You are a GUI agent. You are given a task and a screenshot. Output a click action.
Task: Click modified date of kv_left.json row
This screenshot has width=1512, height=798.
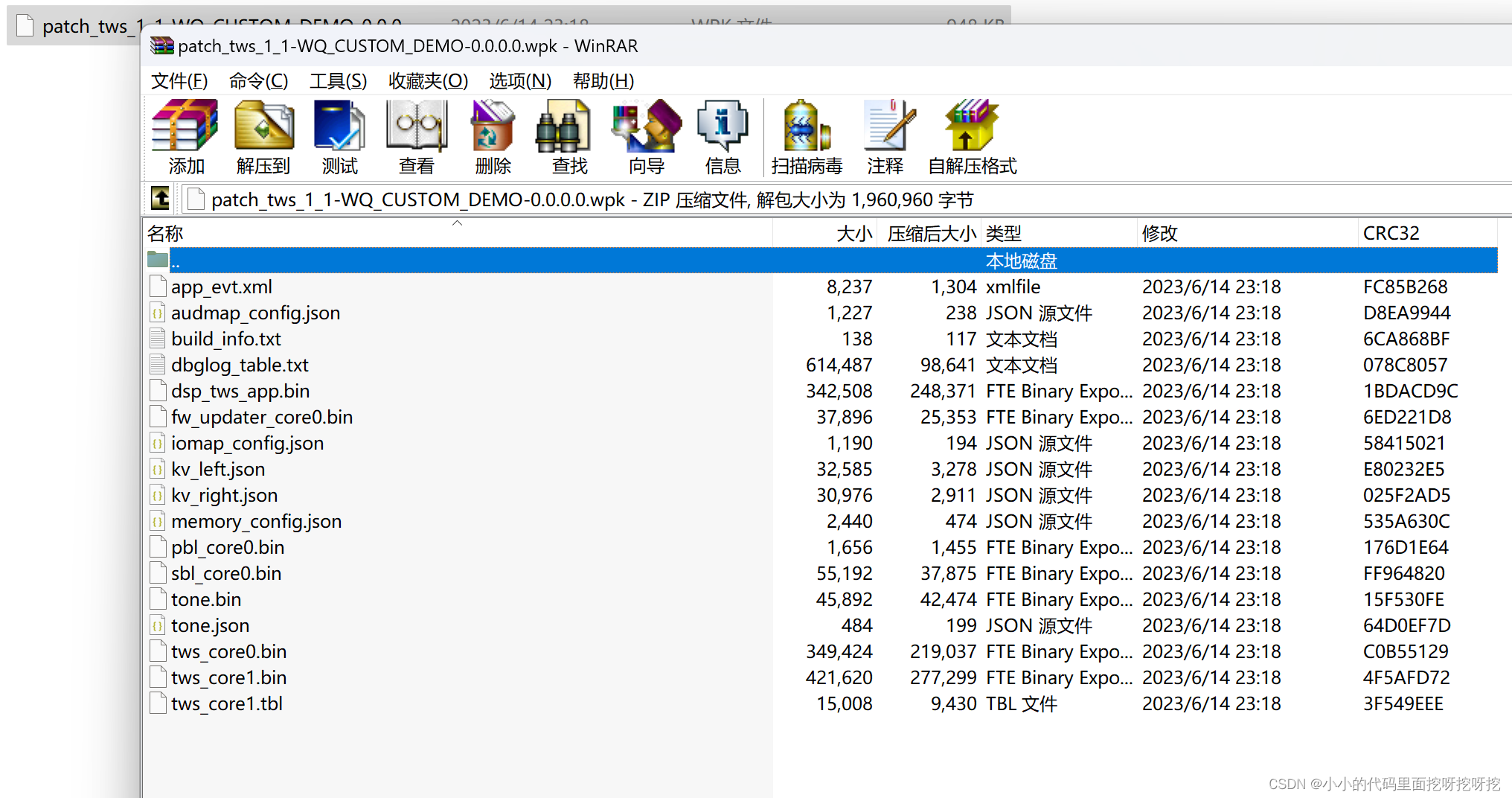coord(1211,469)
